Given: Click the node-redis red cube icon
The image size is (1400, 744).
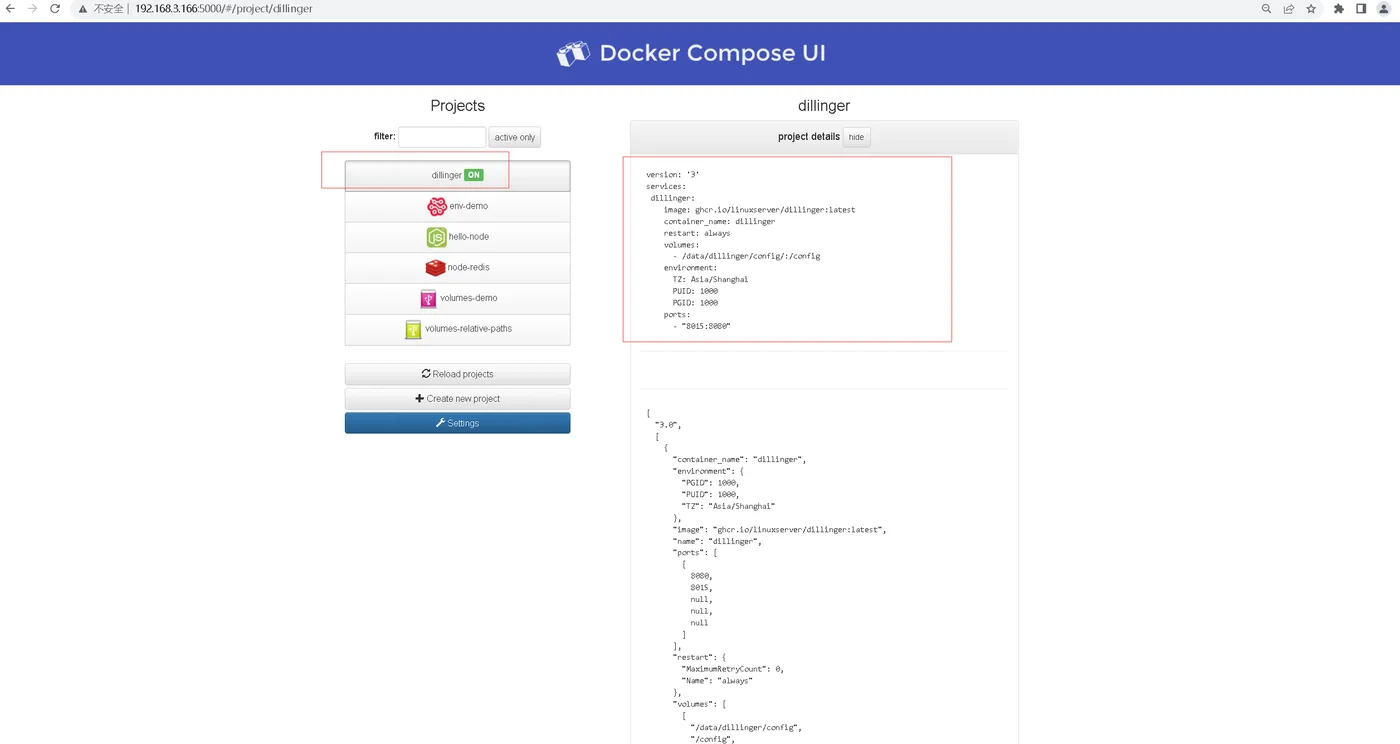Looking at the screenshot, I should 435,268.
